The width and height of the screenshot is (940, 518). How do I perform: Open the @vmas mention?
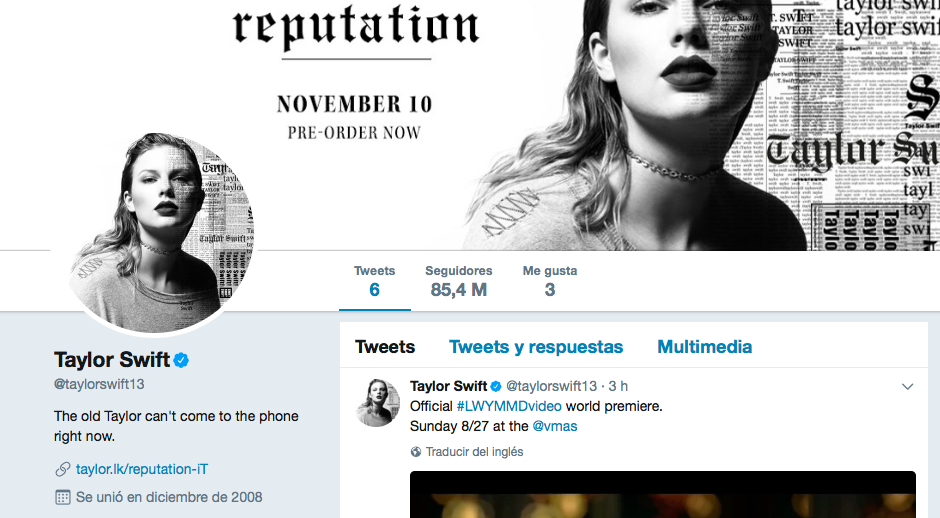(x=554, y=426)
